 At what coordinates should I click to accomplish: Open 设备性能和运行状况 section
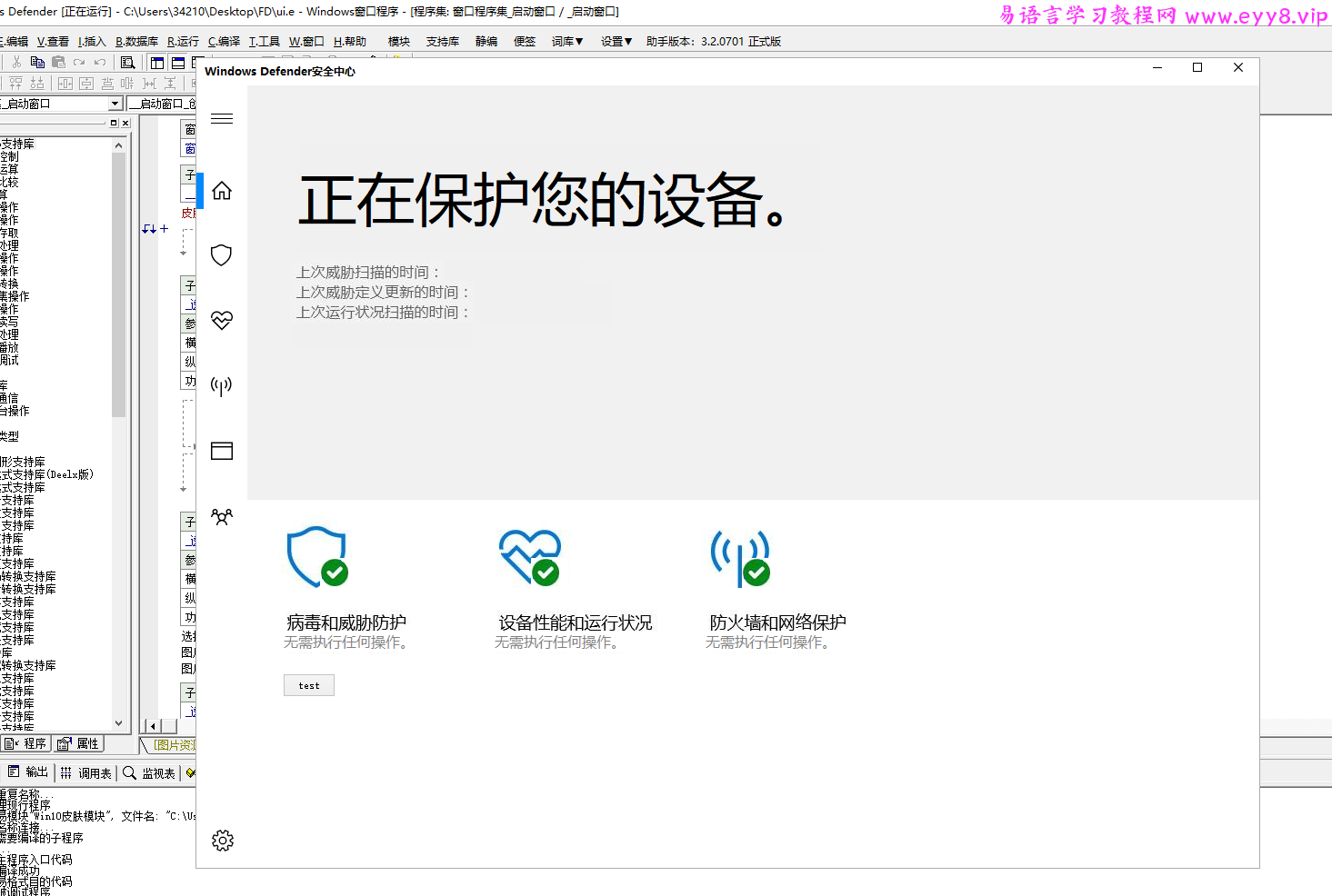(x=576, y=622)
